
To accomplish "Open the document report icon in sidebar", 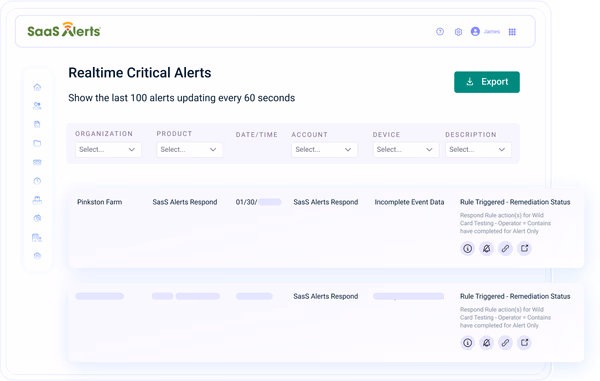I will pos(37,124).
